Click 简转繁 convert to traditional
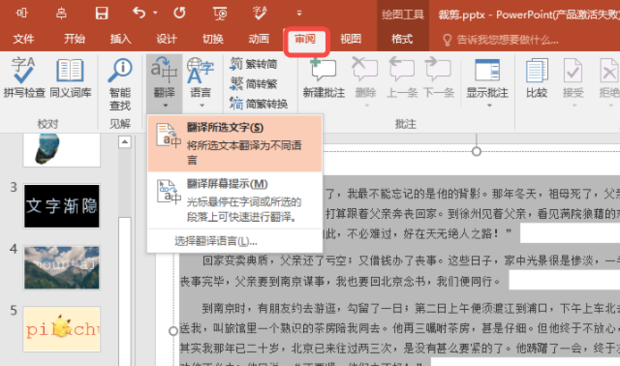Image resolution: width=620 pixels, height=366 pixels. 253,84
